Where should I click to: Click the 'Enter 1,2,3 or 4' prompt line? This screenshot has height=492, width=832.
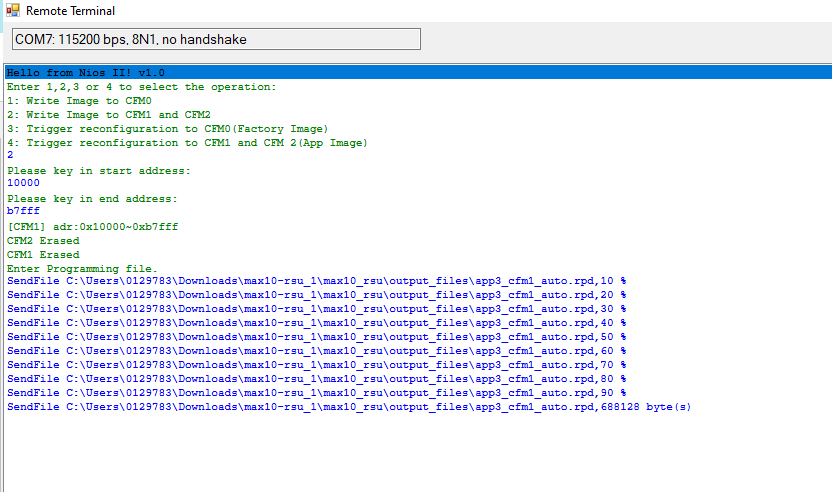point(141,87)
